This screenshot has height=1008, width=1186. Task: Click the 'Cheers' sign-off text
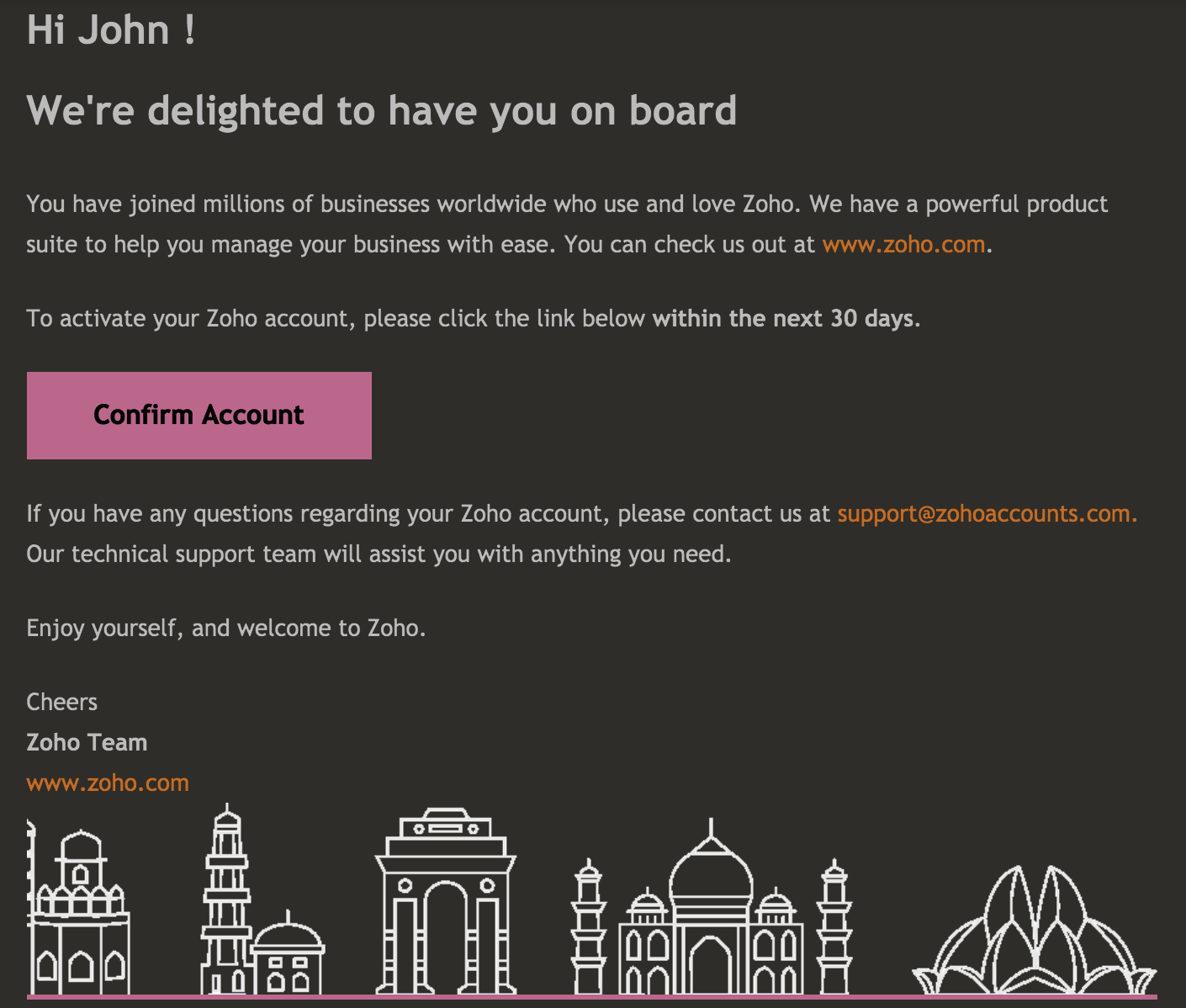point(62,703)
